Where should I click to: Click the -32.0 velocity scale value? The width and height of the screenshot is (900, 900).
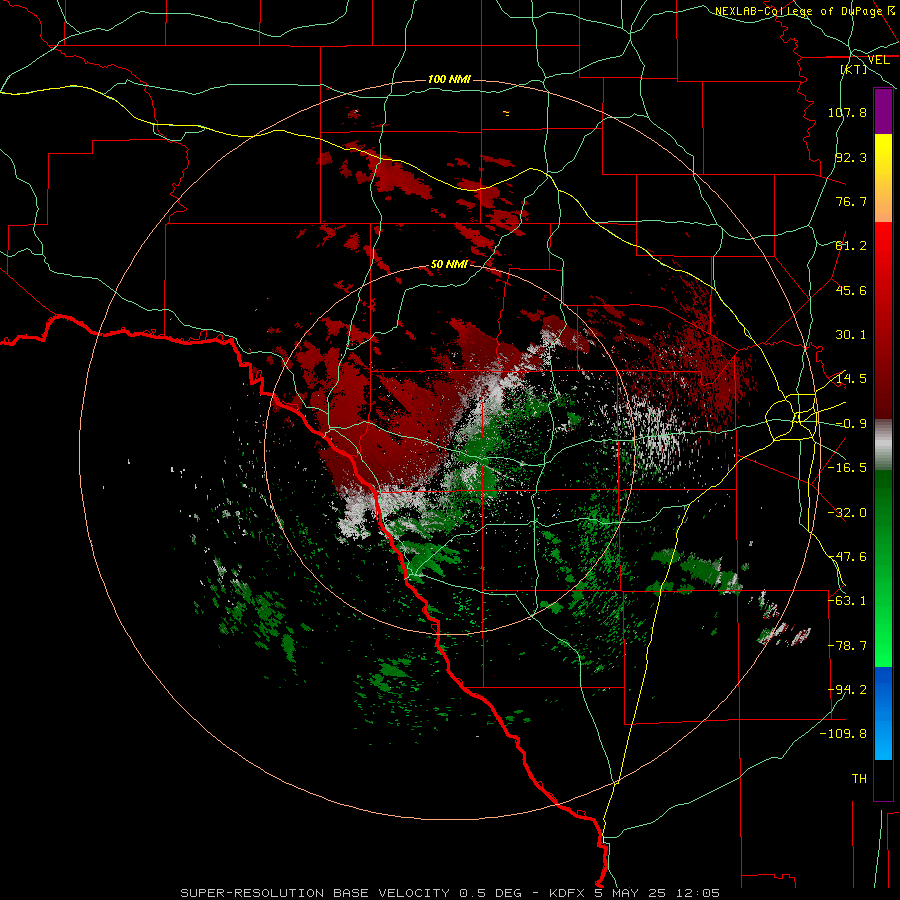tap(847, 513)
